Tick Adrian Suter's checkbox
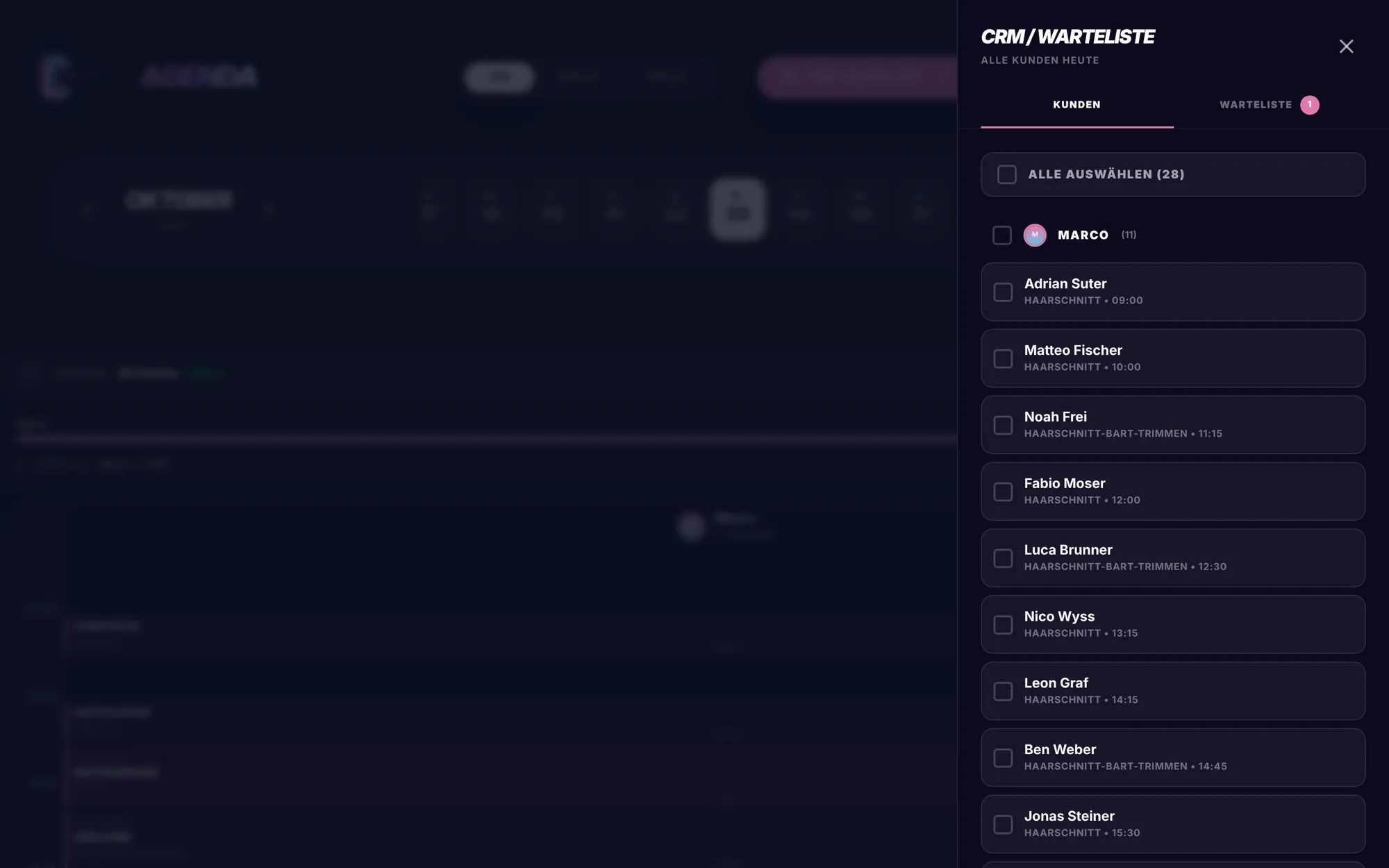1389x868 pixels. coord(1003,292)
